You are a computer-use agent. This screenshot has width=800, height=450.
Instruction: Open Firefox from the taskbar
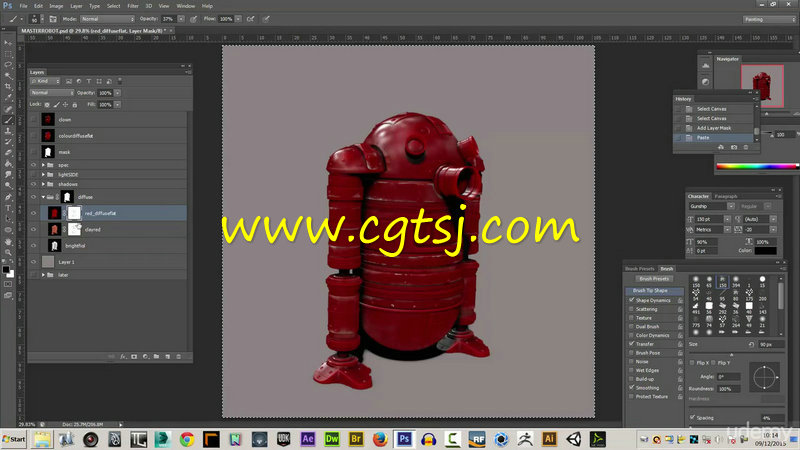tap(380, 439)
